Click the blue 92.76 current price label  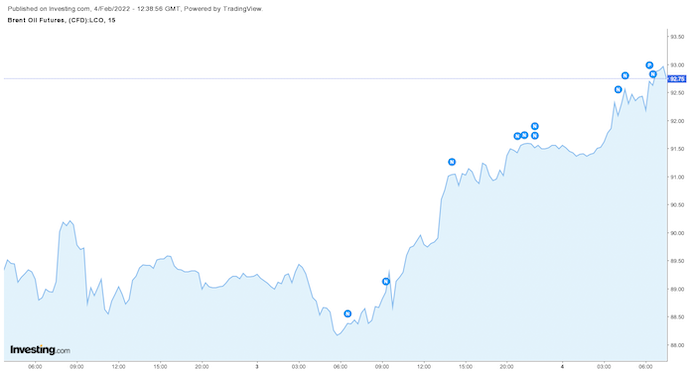pos(677,79)
